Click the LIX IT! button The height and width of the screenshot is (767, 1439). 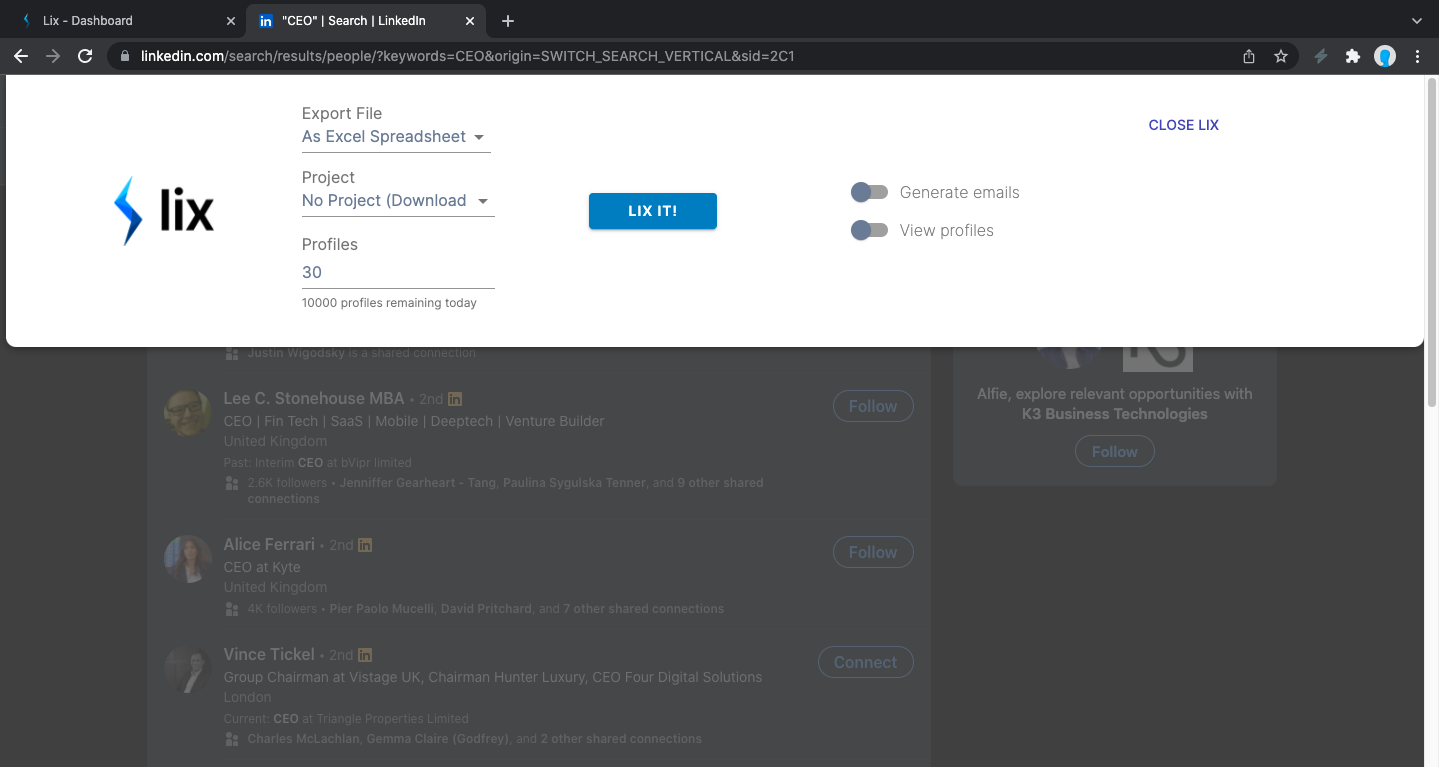(x=653, y=211)
